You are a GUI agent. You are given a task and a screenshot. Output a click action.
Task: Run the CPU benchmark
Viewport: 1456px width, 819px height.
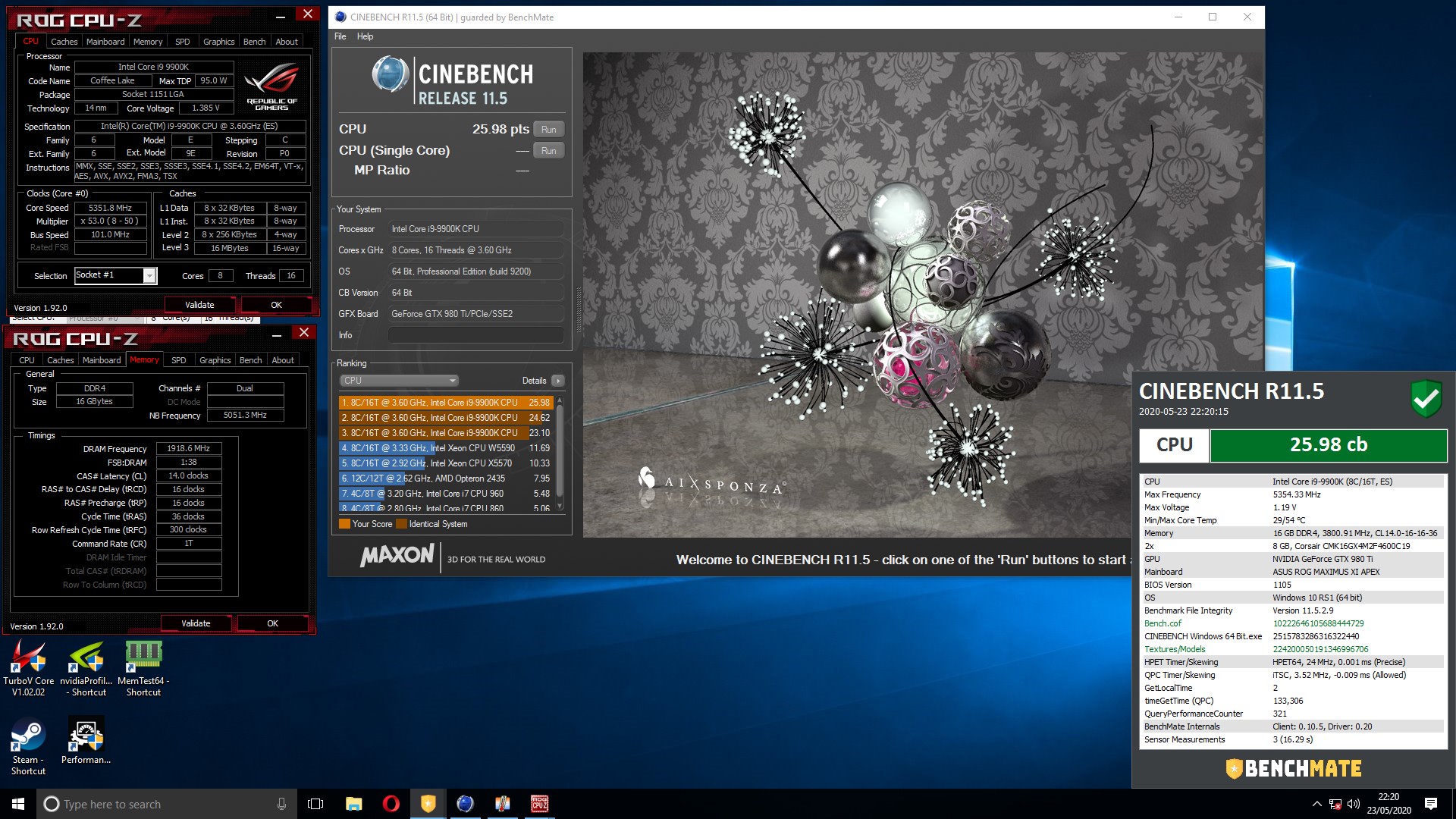[x=549, y=130]
